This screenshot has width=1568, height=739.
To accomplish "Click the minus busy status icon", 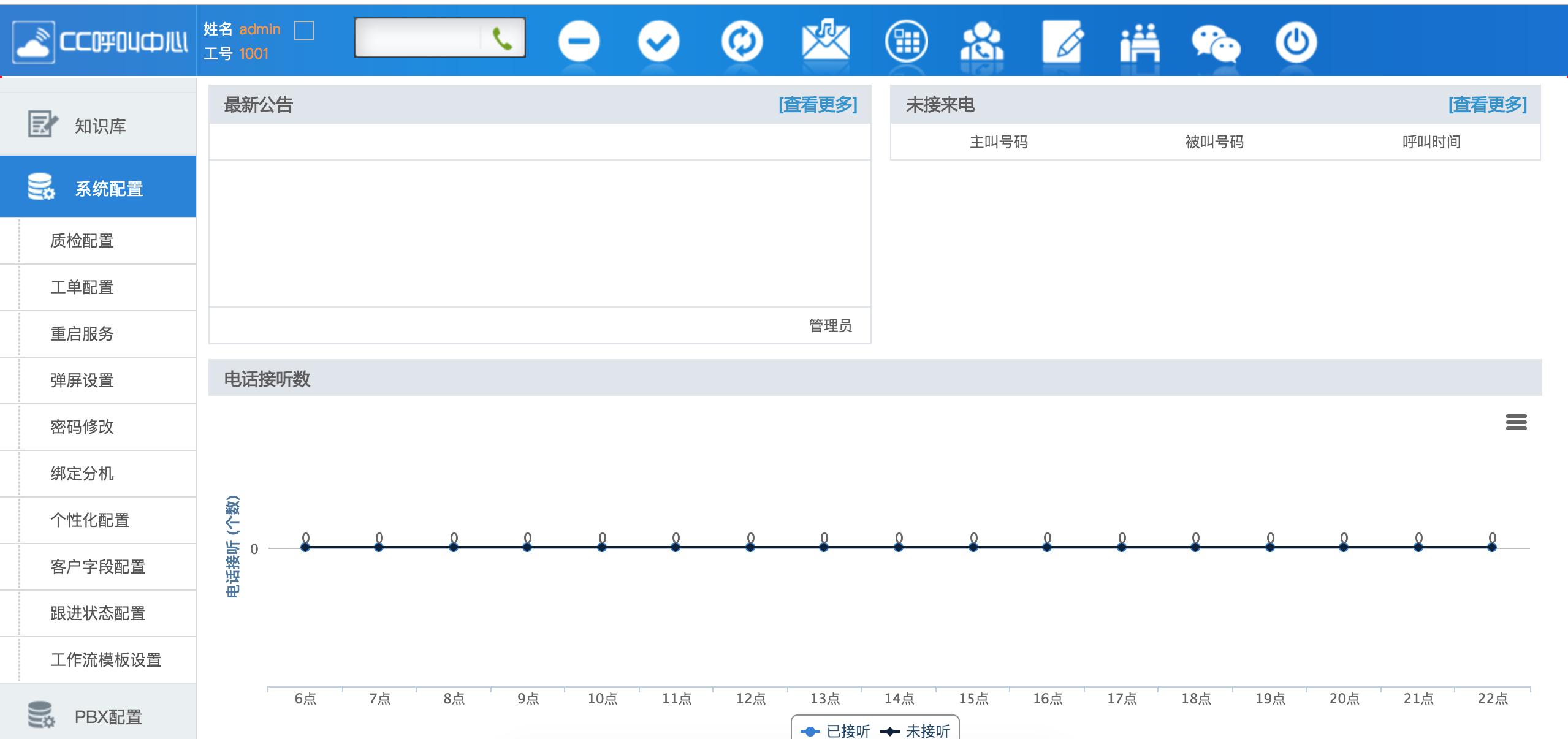I will tap(579, 42).
